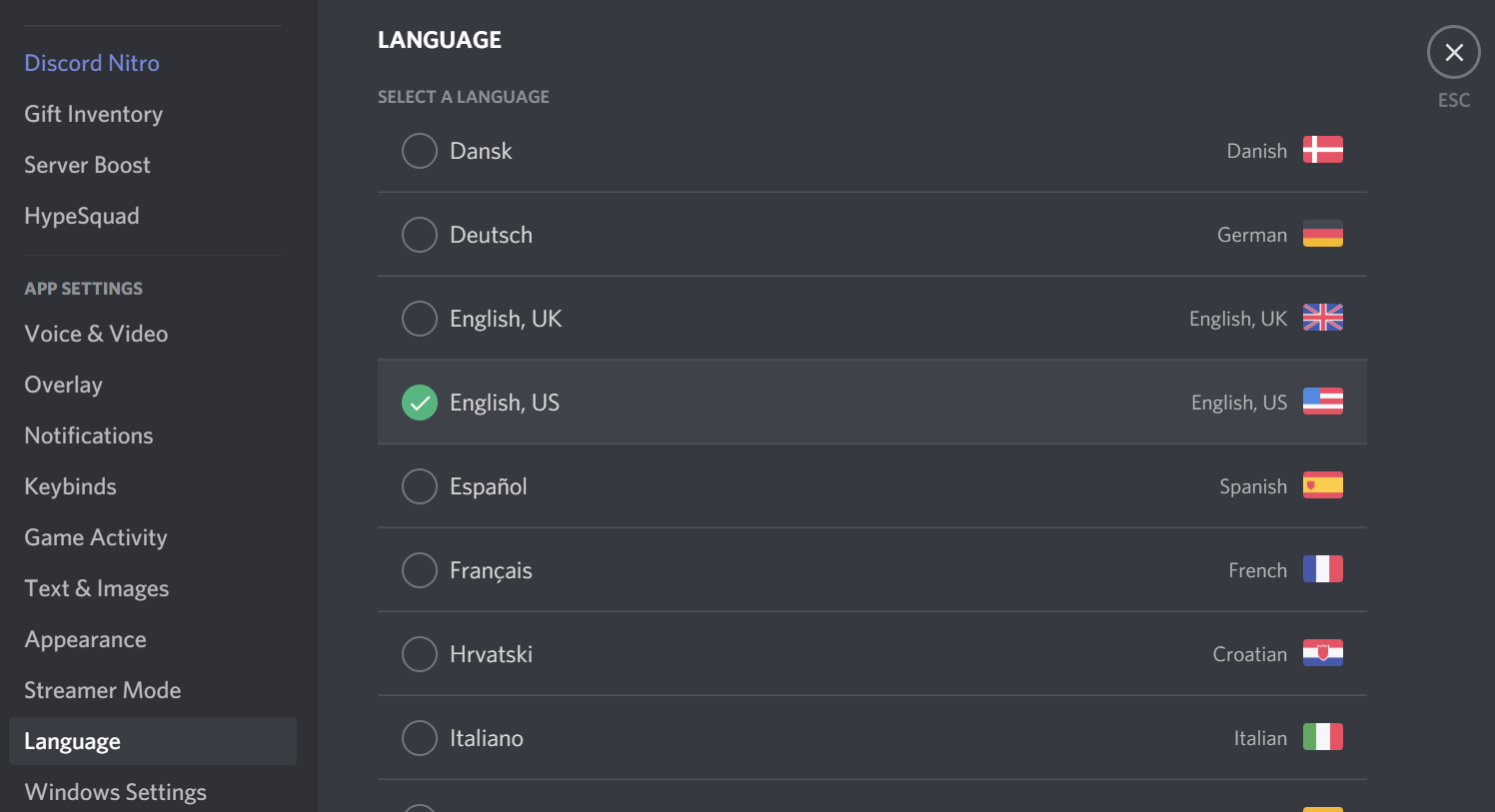Screen dimensions: 1495x812
Task: Click the green English, US checkmark
Action: tap(420, 403)
